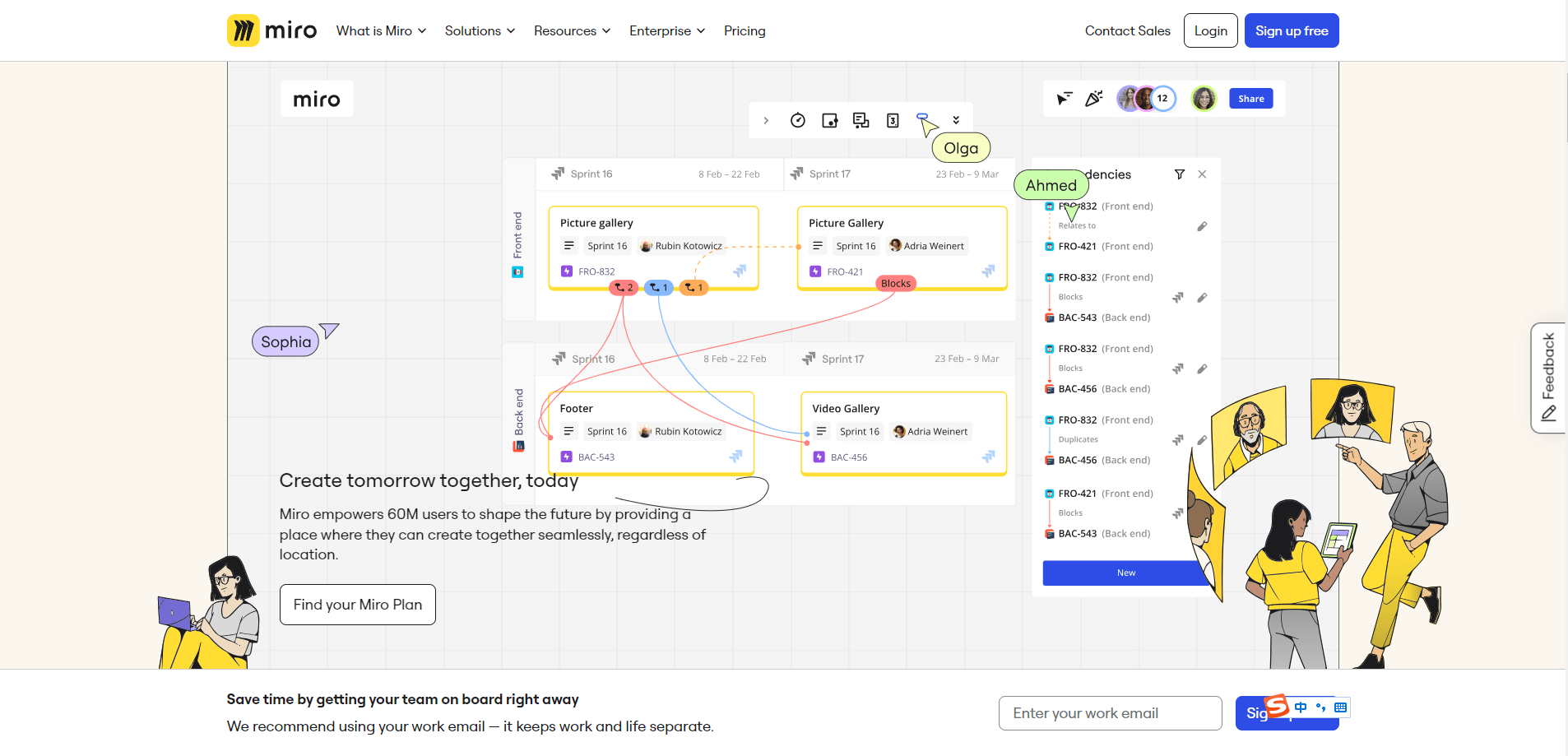
Task: Click the cursor-hide icon near the avatars
Action: pyautogui.click(x=1064, y=99)
